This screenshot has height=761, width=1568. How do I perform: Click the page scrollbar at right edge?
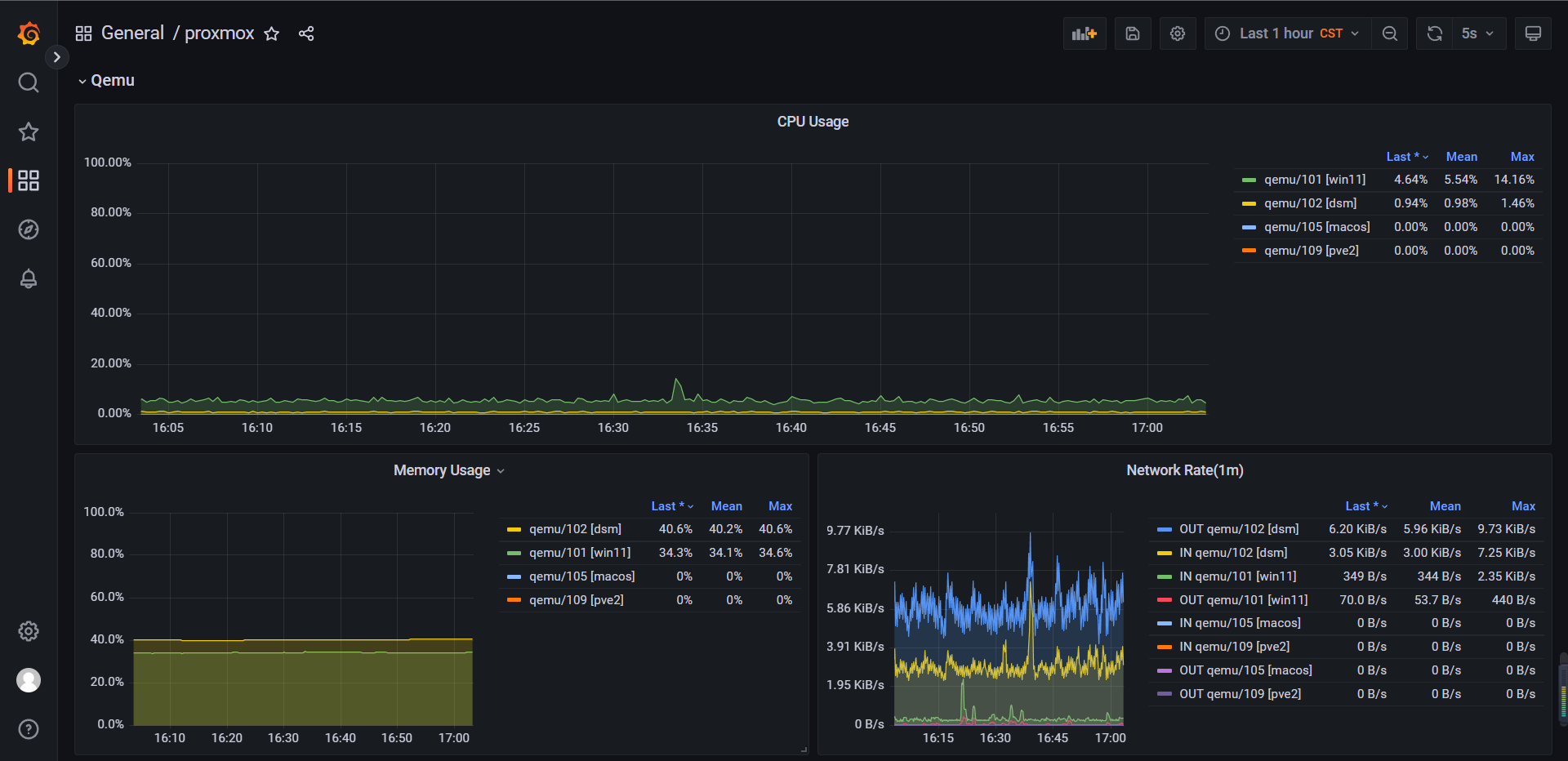click(1563, 689)
